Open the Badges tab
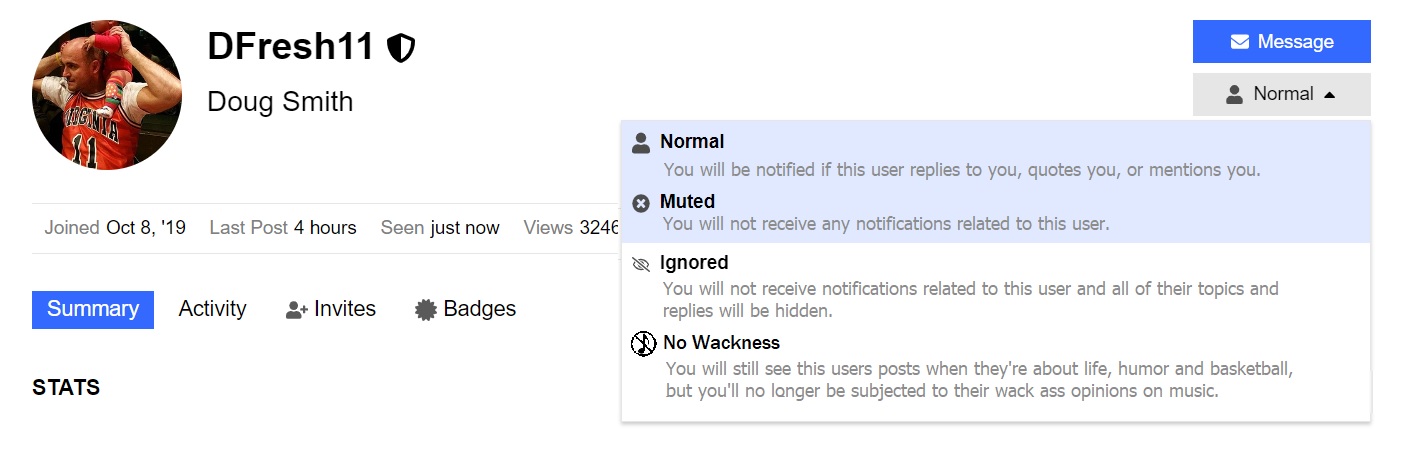This screenshot has width=1415, height=458. [x=479, y=309]
